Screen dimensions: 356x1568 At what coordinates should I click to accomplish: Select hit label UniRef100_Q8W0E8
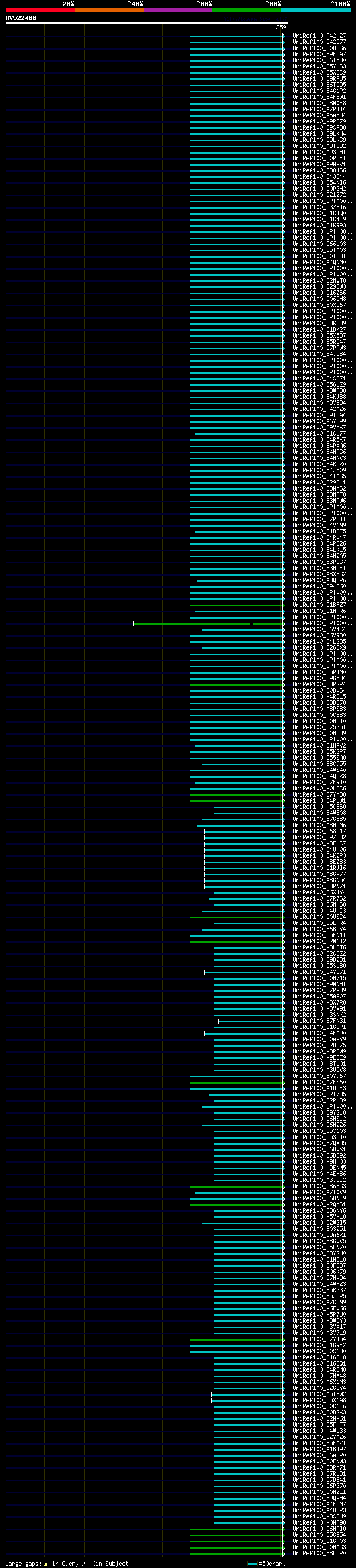(x=319, y=103)
